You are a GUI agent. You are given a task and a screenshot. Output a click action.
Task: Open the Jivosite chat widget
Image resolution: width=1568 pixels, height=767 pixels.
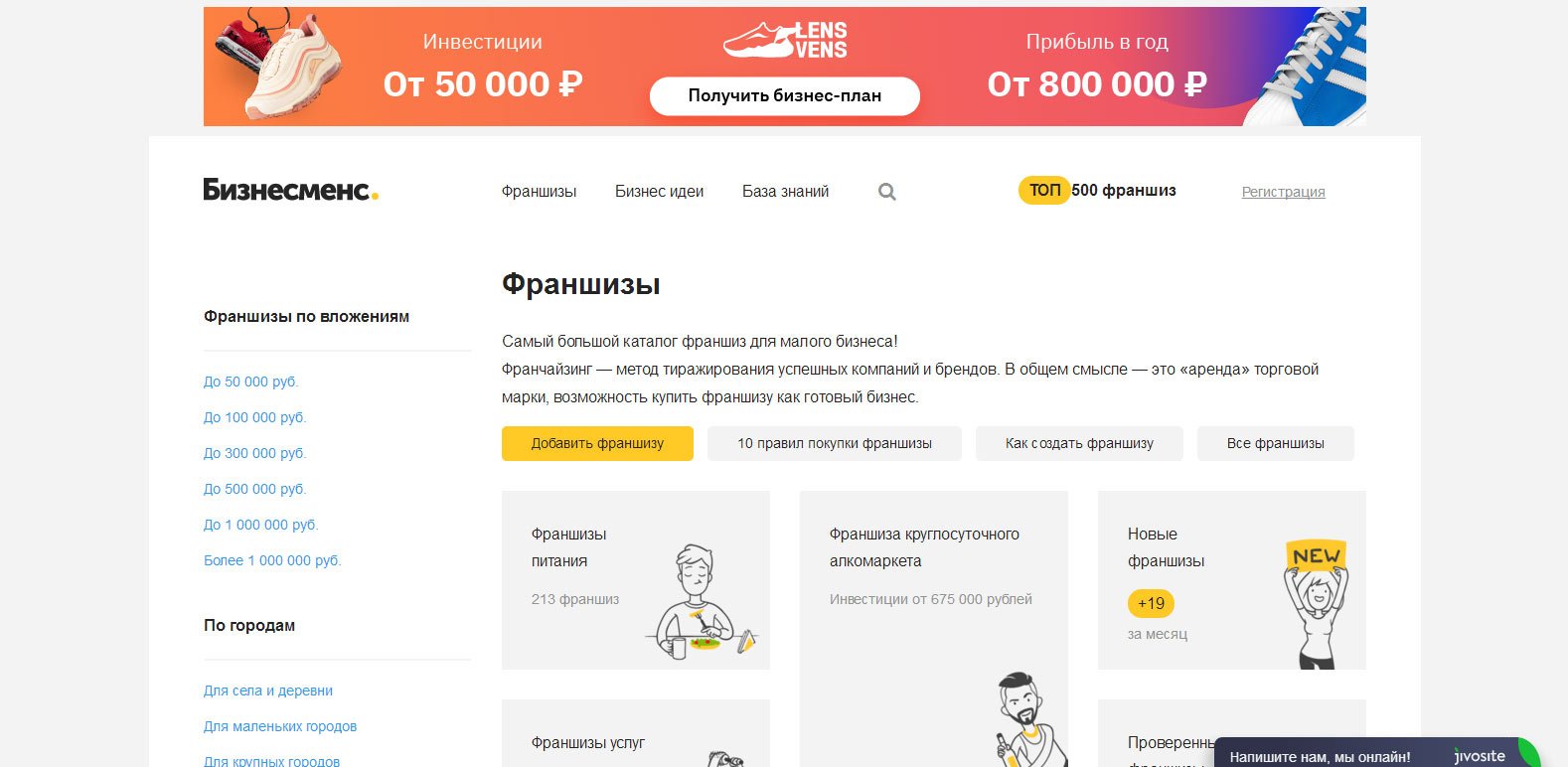pyautogui.click(x=1376, y=753)
